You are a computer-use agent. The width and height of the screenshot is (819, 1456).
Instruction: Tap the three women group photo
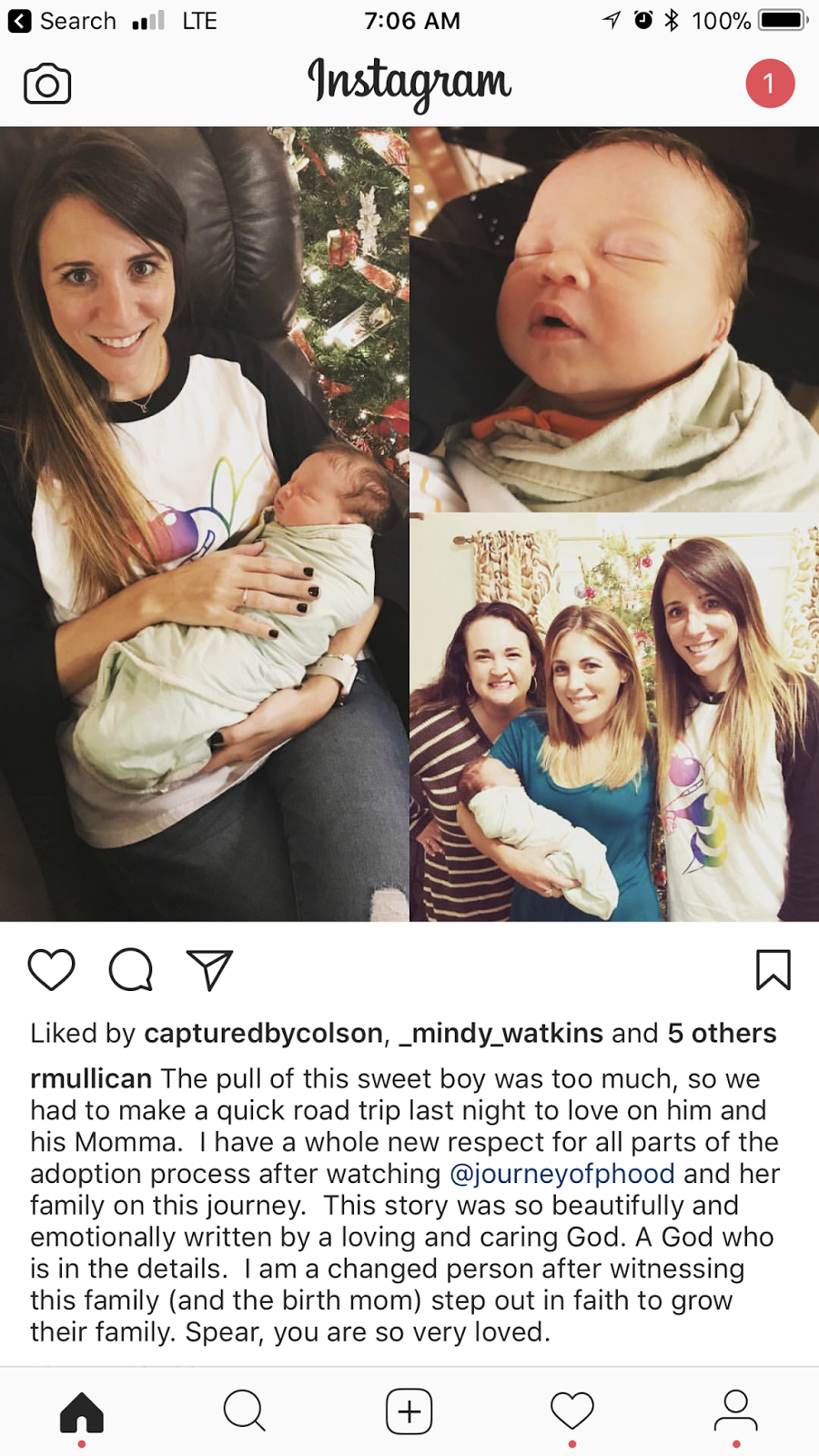(614, 718)
